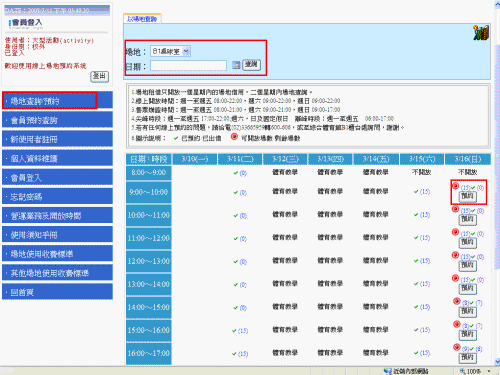Image resolution: width=500 pixels, height=375 pixels.
Task: Click green check in 3/11 12:00~13:00 cell
Action: click(236, 262)
